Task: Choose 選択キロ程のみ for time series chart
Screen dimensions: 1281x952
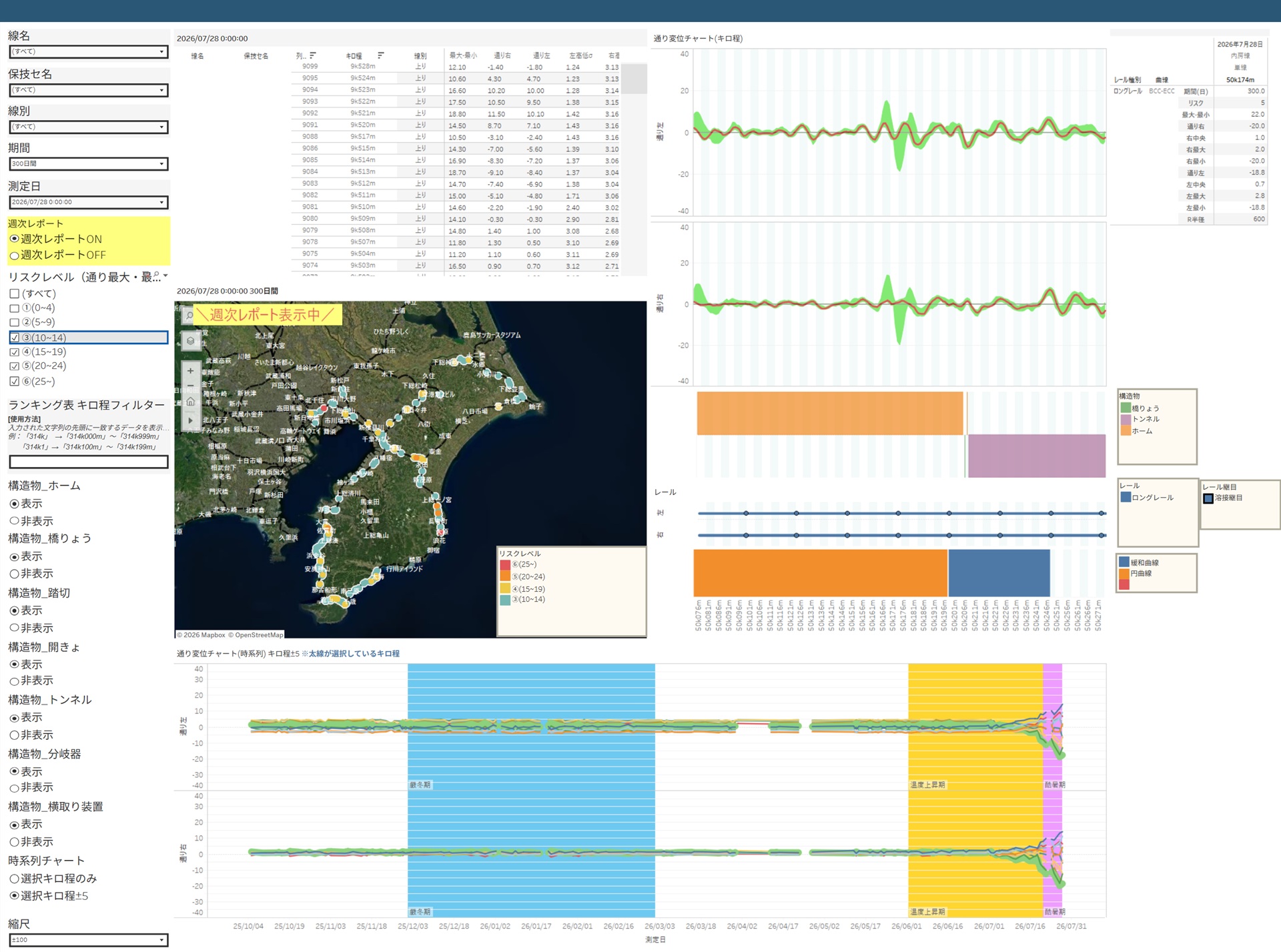Action: click(14, 879)
